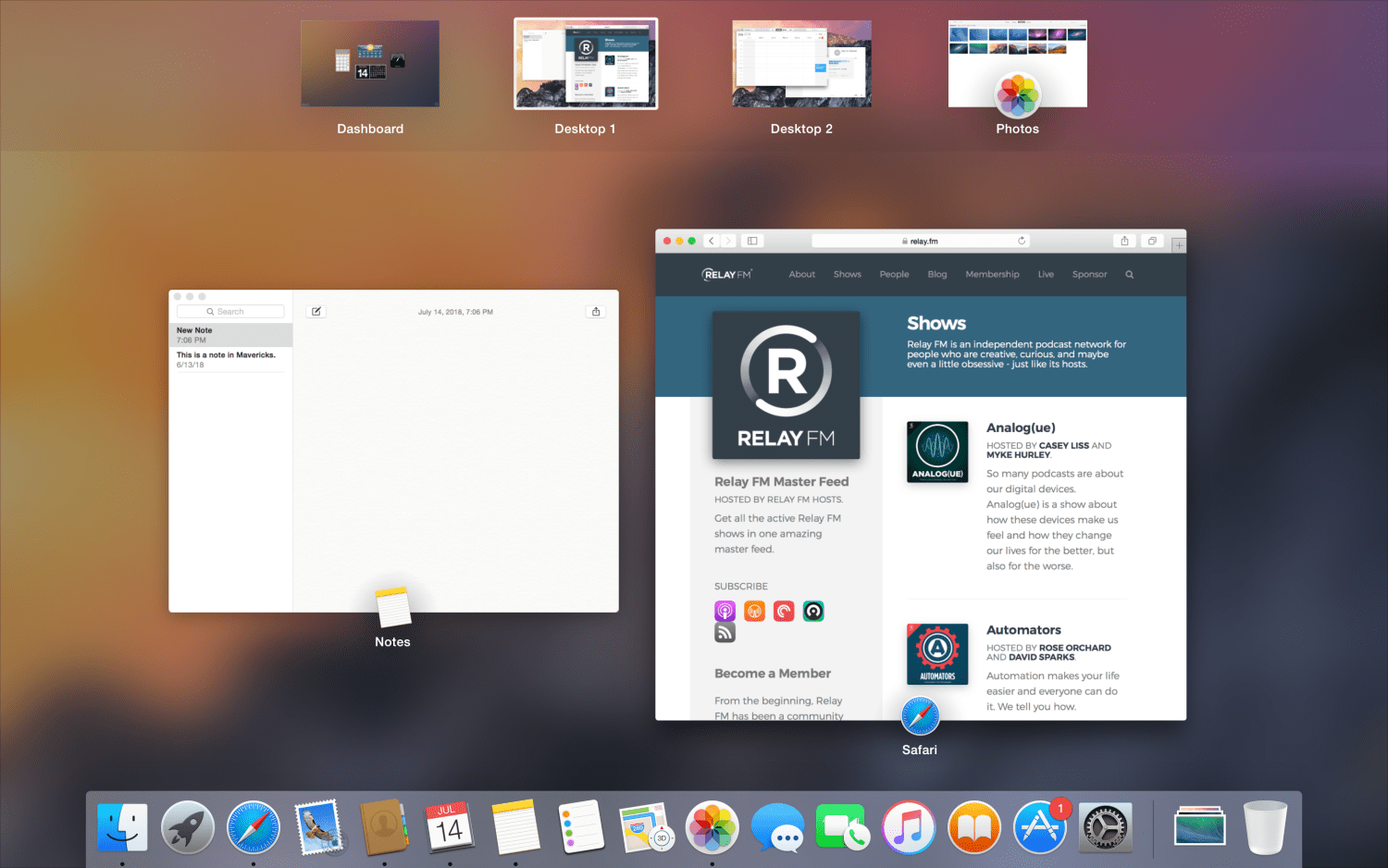Open the Mail stamp icon in Dock
The height and width of the screenshot is (868, 1388).
tap(319, 826)
